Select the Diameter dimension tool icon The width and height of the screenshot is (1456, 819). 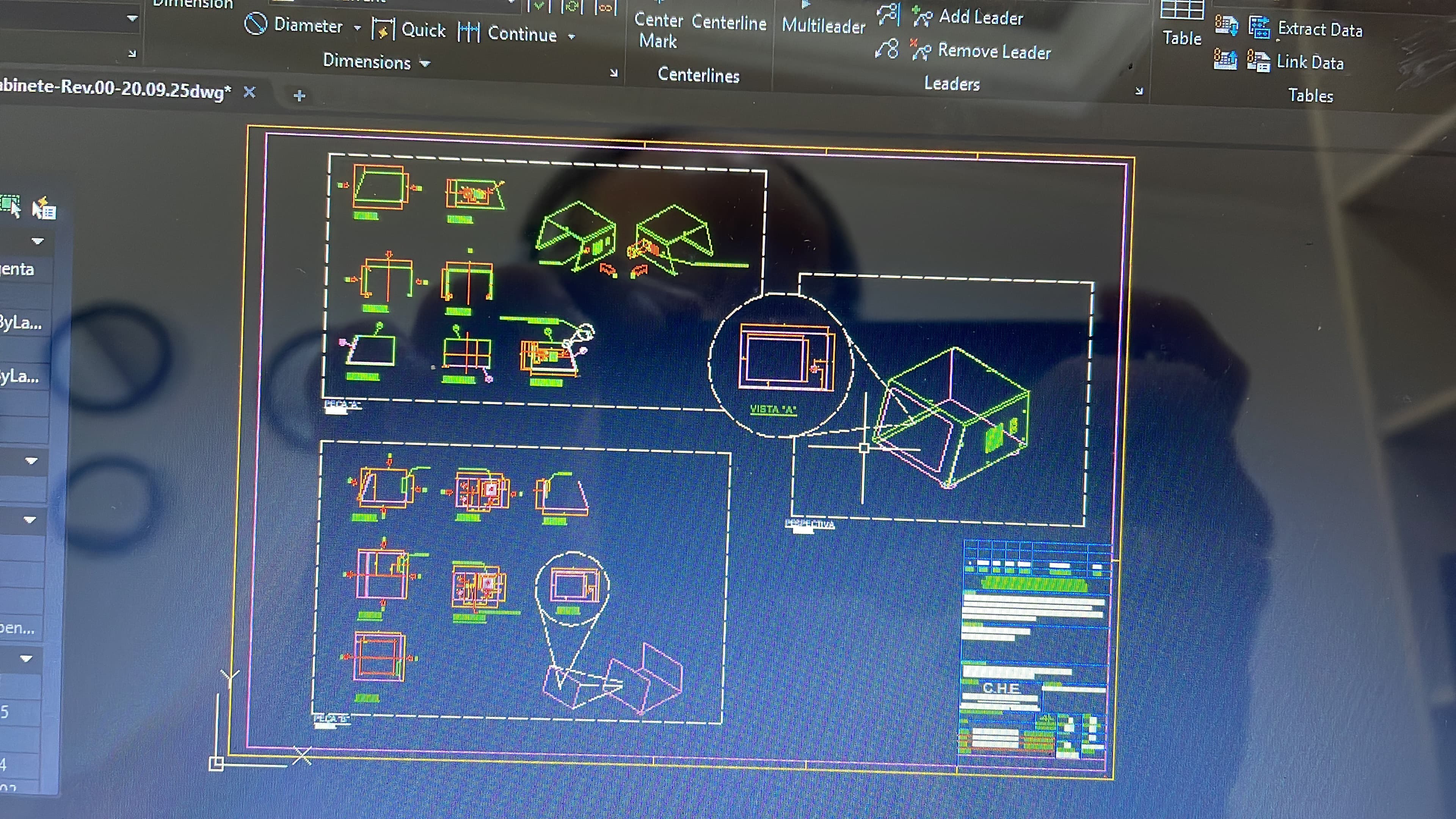[256, 24]
